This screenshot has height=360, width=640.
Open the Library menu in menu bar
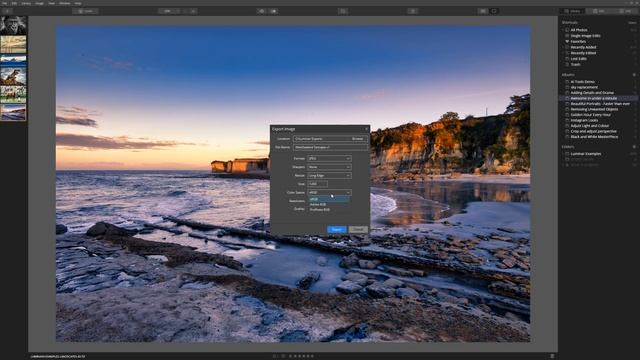pyautogui.click(x=26, y=3)
